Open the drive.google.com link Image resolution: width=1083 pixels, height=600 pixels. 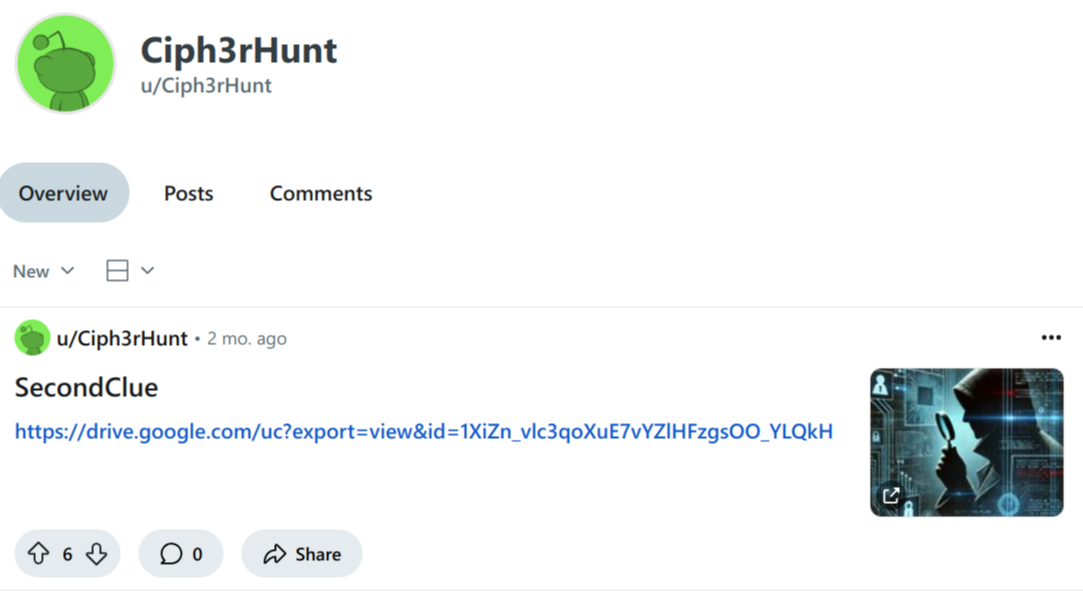coord(423,432)
